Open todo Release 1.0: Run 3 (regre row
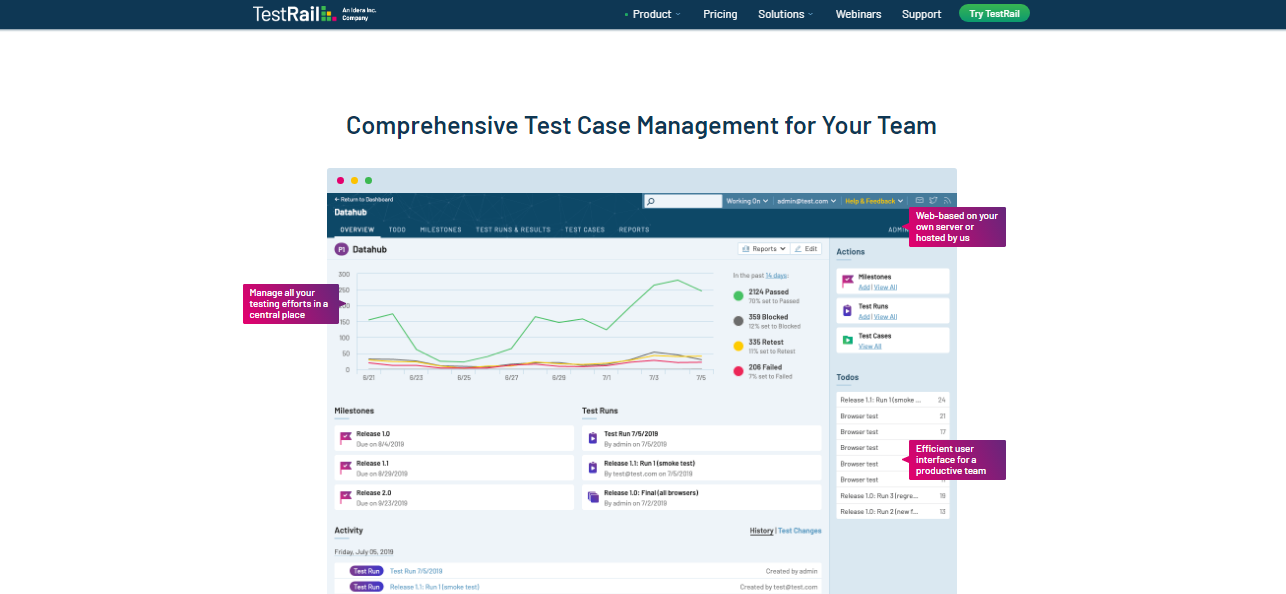The height and width of the screenshot is (594, 1286). [893, 496]
